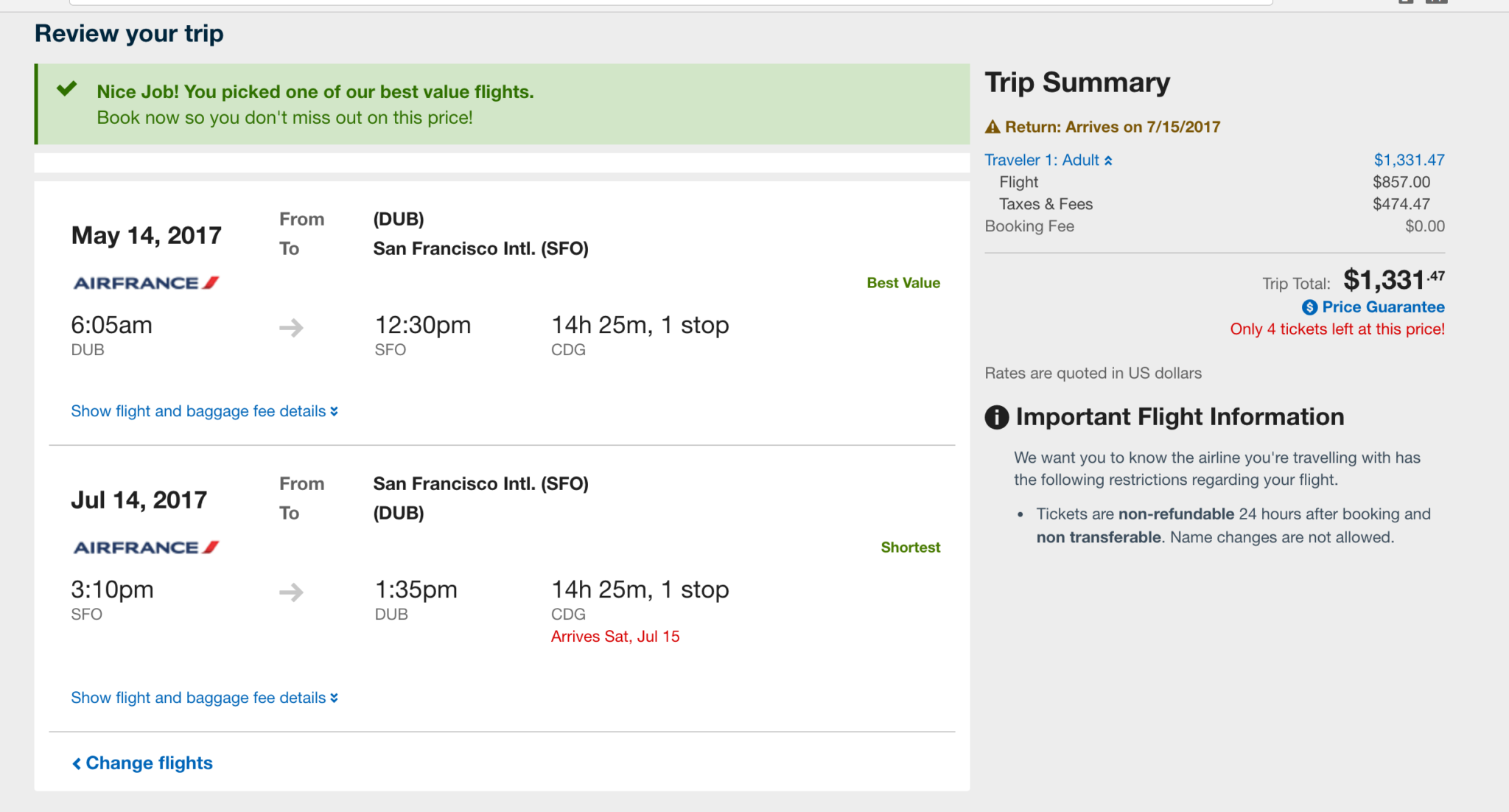This screenshot has height=812, width=1509.
Task: Click the green checkmark in the best value banner
Action: pyautogui.click(x=67, y=90)
